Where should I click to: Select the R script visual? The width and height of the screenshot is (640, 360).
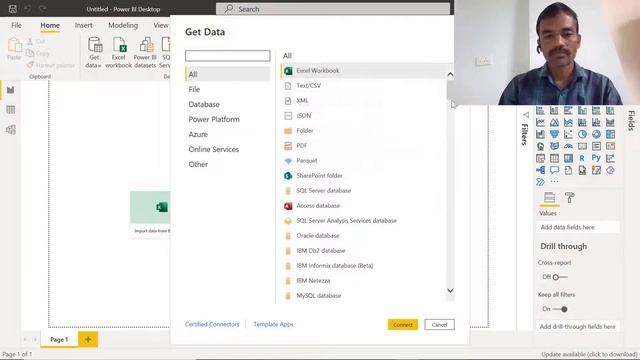[x=582, y=158]
